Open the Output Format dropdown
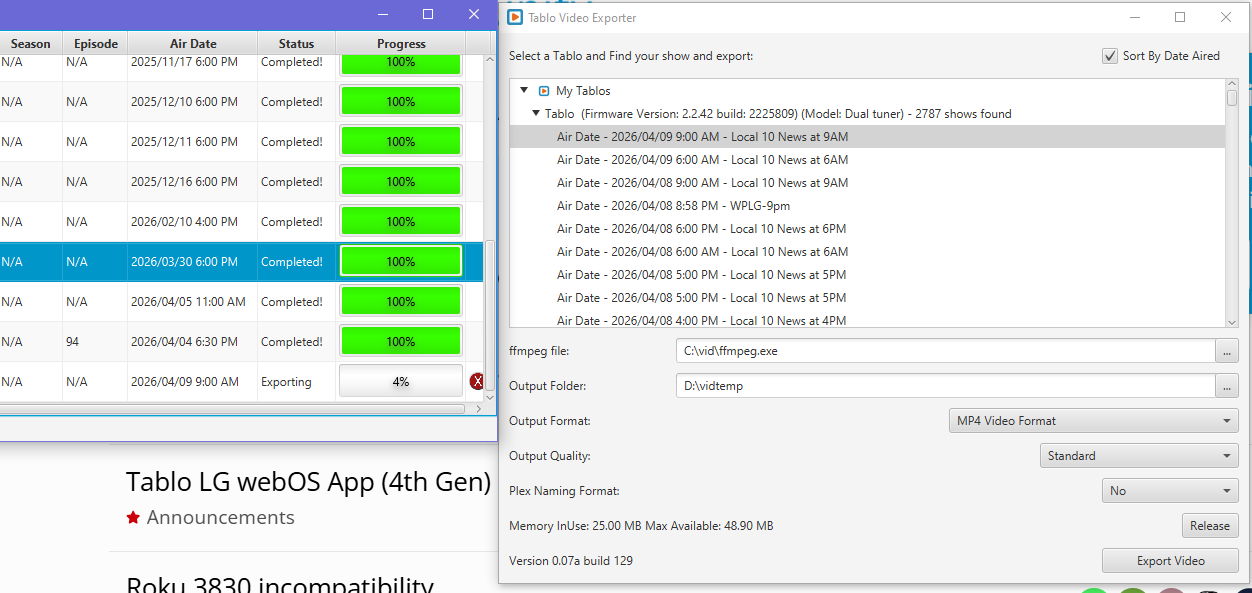 pyautogui.click(x=1092, y=421)
